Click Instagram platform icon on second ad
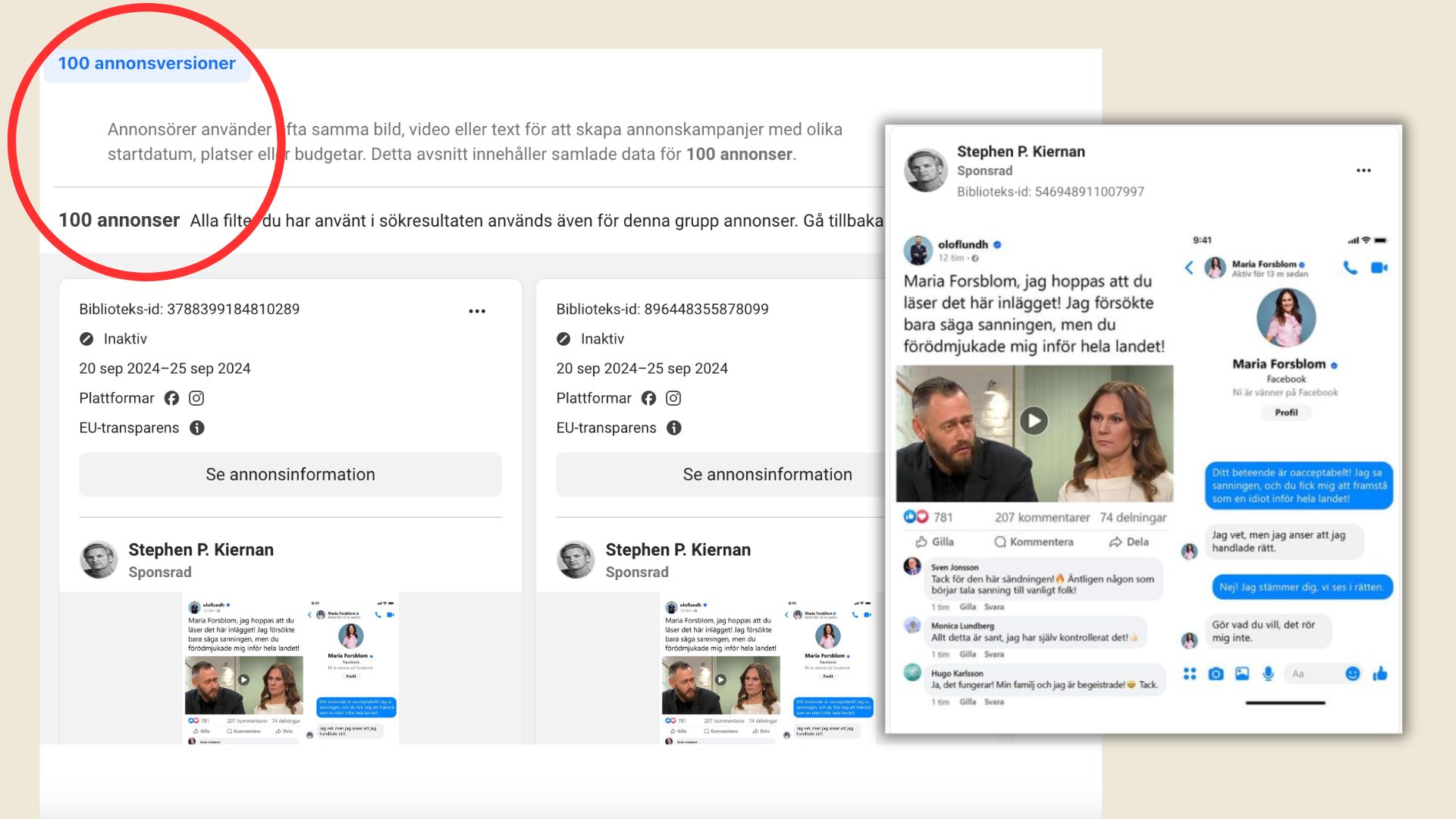Screen dimensions: 1456x819 click(673, 398)
